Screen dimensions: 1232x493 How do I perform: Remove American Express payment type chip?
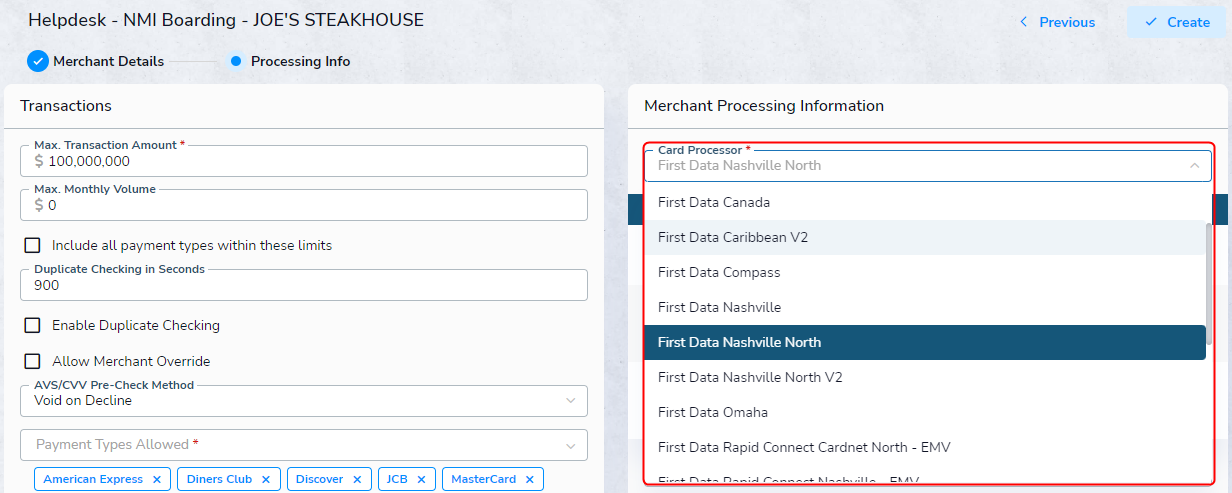[157, 479]
